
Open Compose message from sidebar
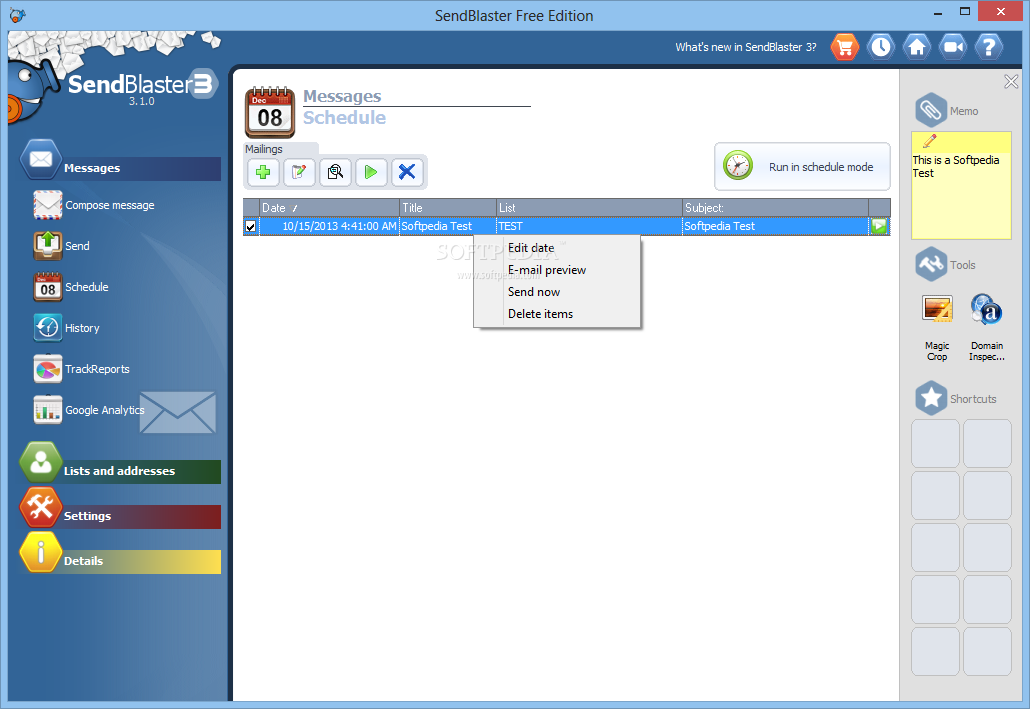[x=94, y=205]
